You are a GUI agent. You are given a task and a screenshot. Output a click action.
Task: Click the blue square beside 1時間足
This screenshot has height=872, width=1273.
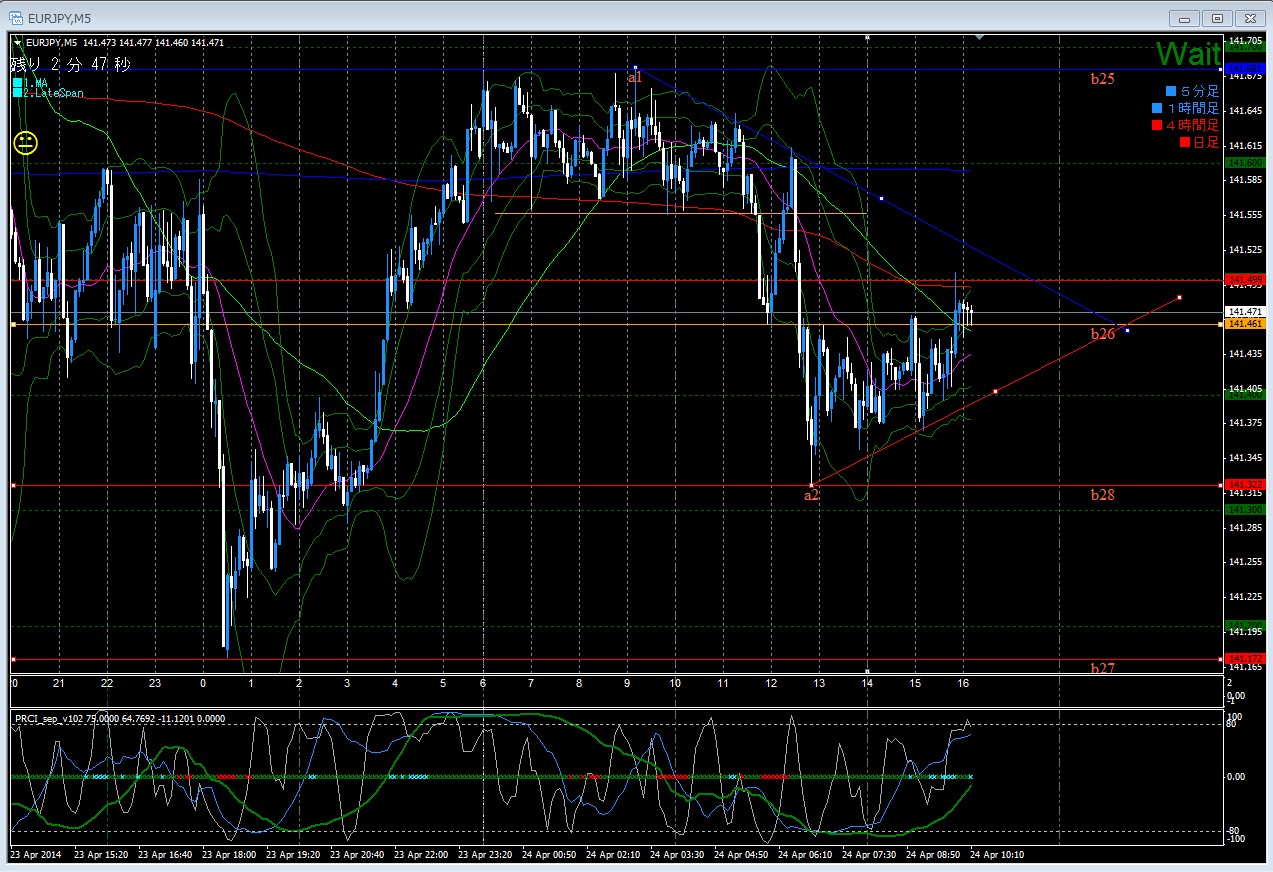coord(1156,108)
